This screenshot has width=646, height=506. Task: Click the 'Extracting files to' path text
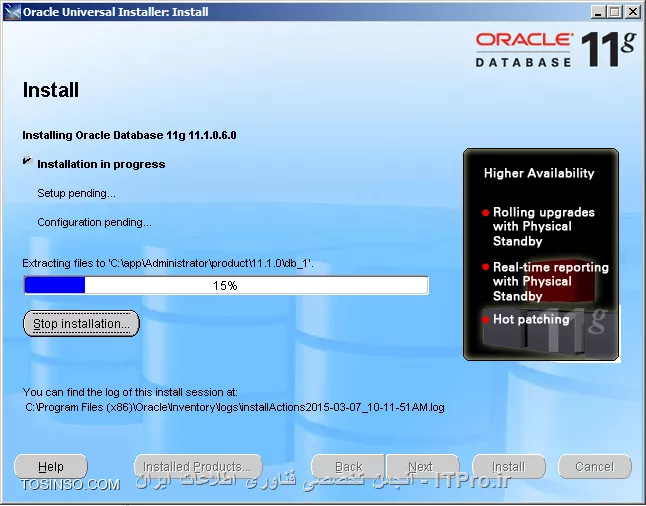coord(168,263)
